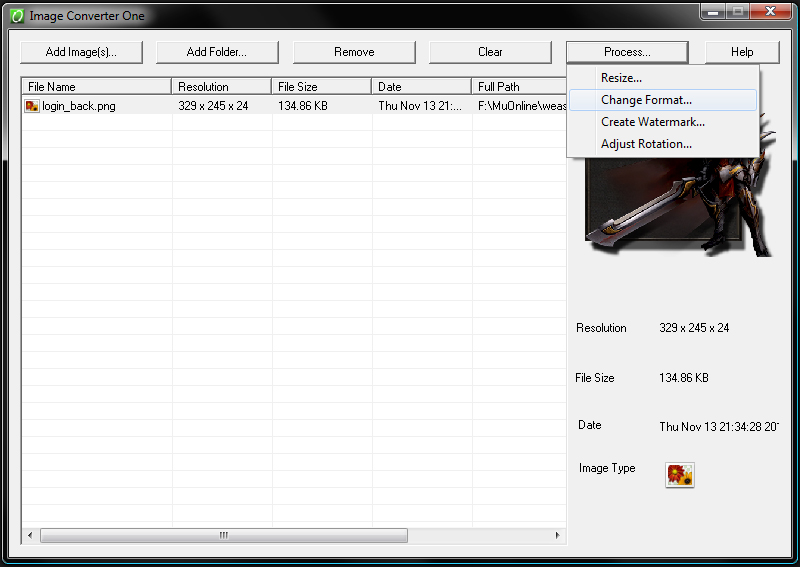Click the Remove button
This screenshot has width=800, height=567.
[x=354, y=52]
